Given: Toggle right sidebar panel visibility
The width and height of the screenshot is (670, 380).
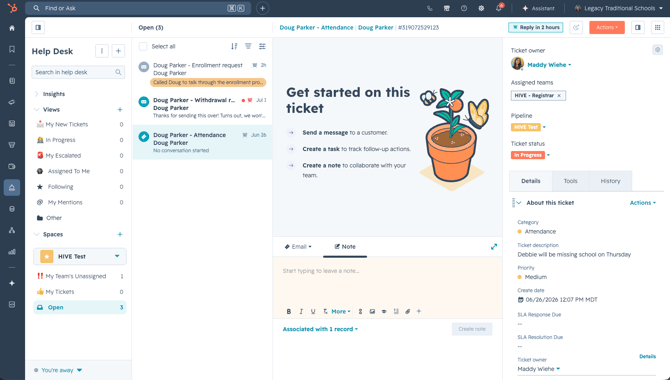Looking at the screenshot, I should click(x=638, y=27).
